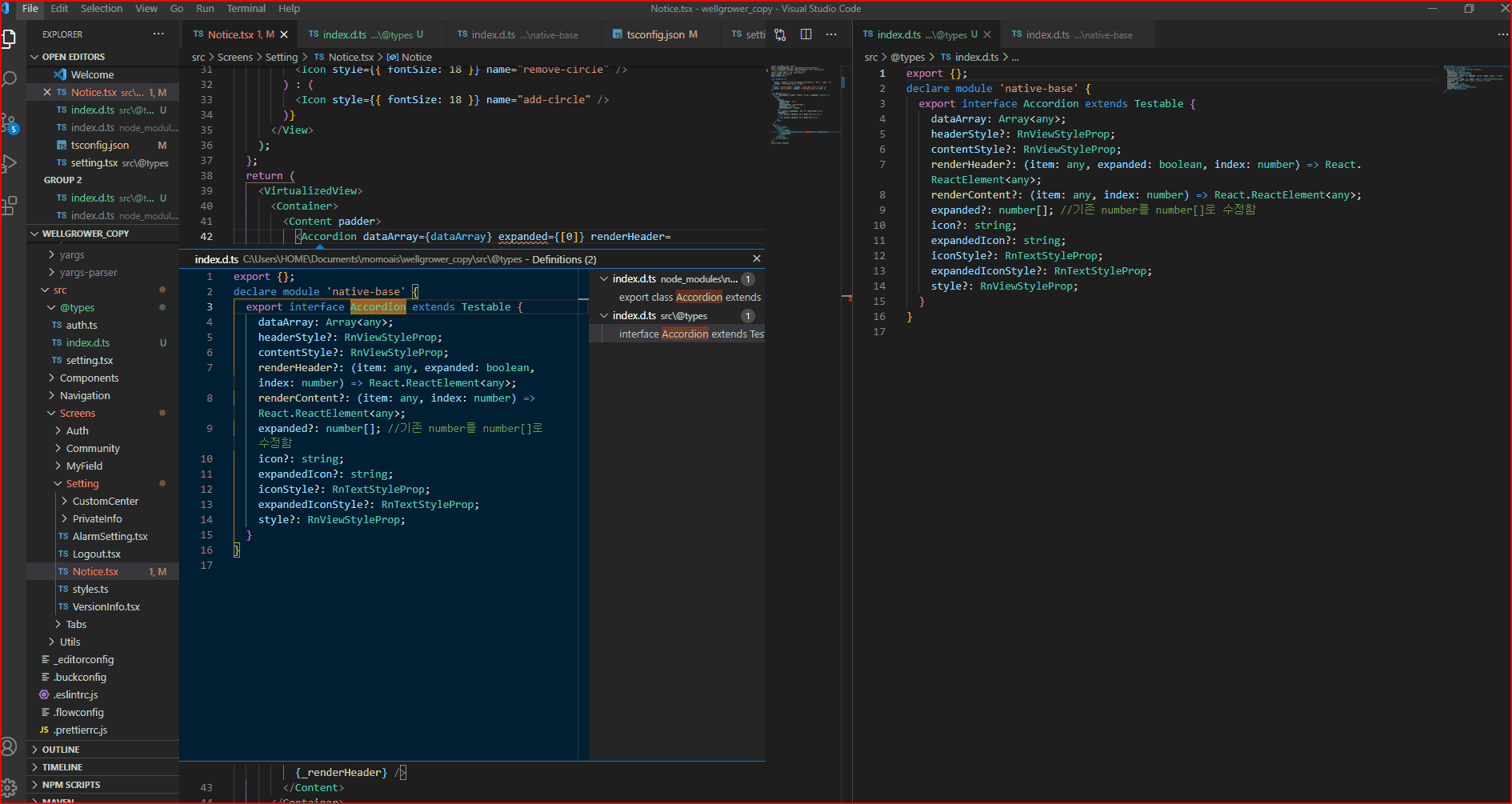Open the Extensions view

(x=10, y=206)
